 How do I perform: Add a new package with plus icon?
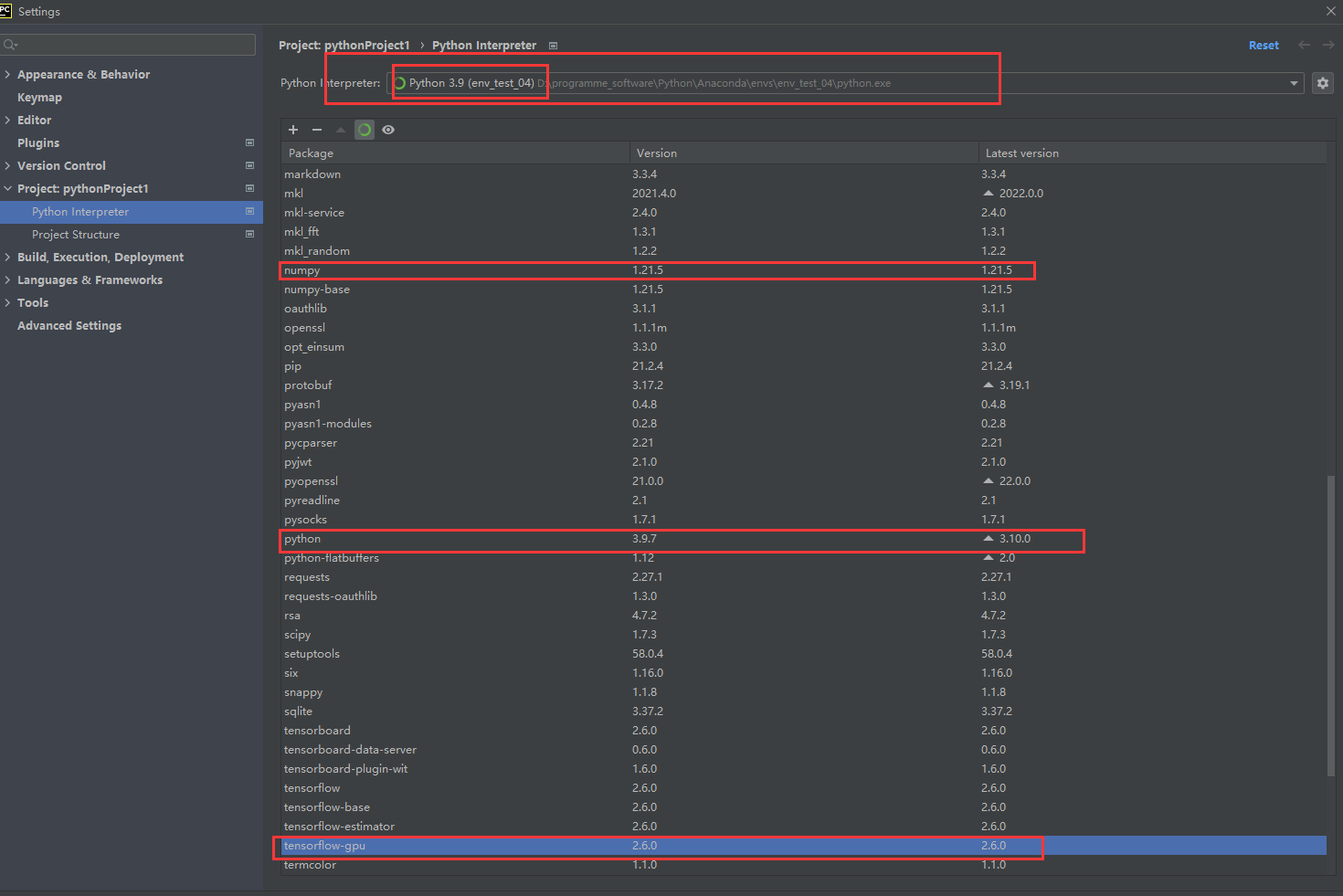click(293, 130)
